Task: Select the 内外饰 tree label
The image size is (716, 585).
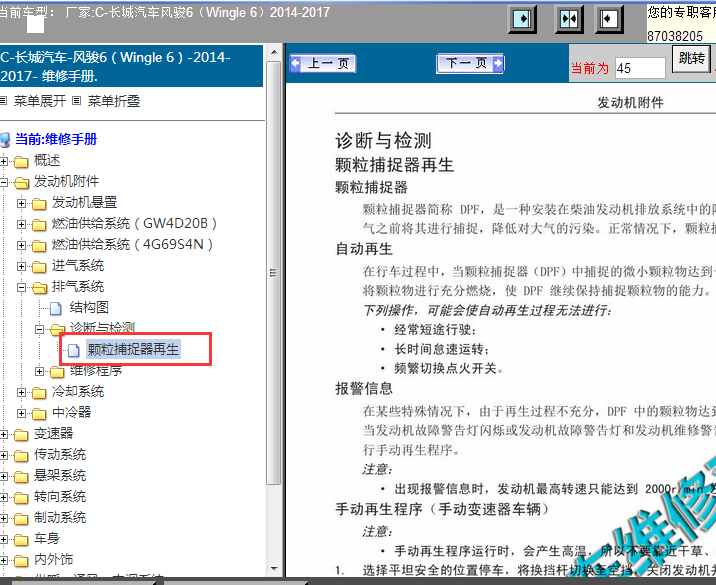Action: pyautogui.click(x=53, y=559)
